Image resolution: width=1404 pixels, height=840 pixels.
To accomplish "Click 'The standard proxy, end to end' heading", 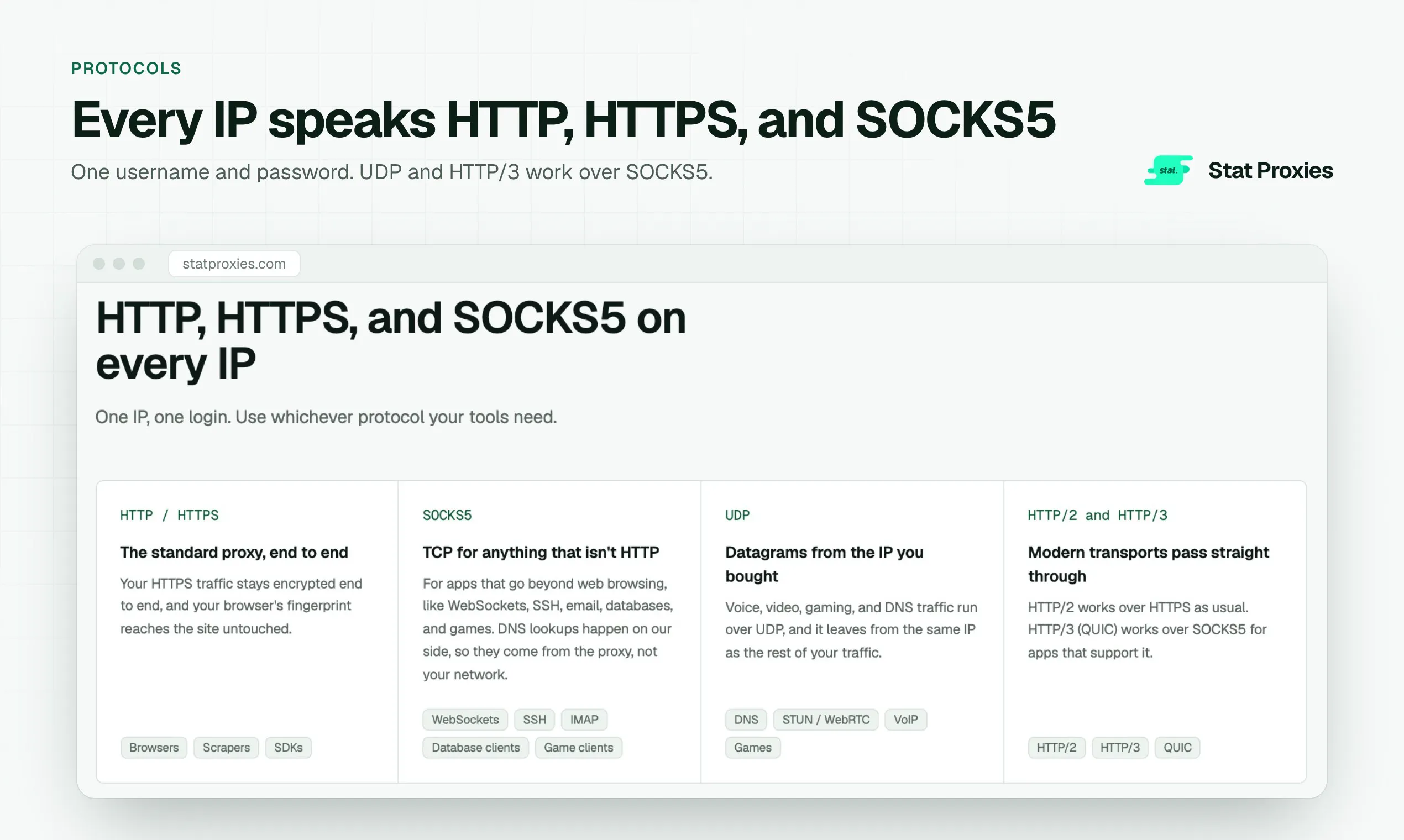I will point(234,552).
